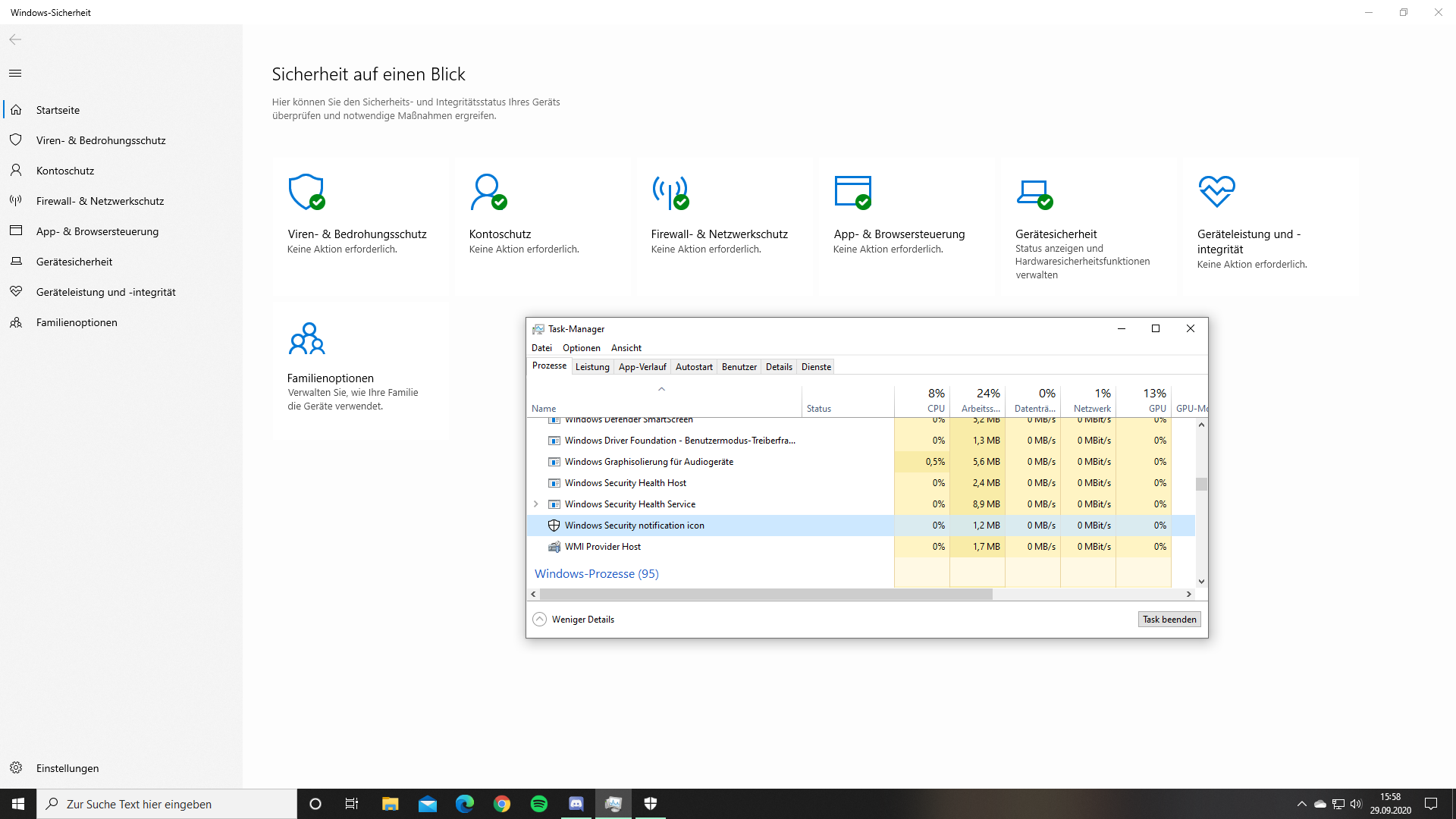Click the taskbar clock showing 15:58
The height and width of the screenshot is (819, 1456).
1390,804
